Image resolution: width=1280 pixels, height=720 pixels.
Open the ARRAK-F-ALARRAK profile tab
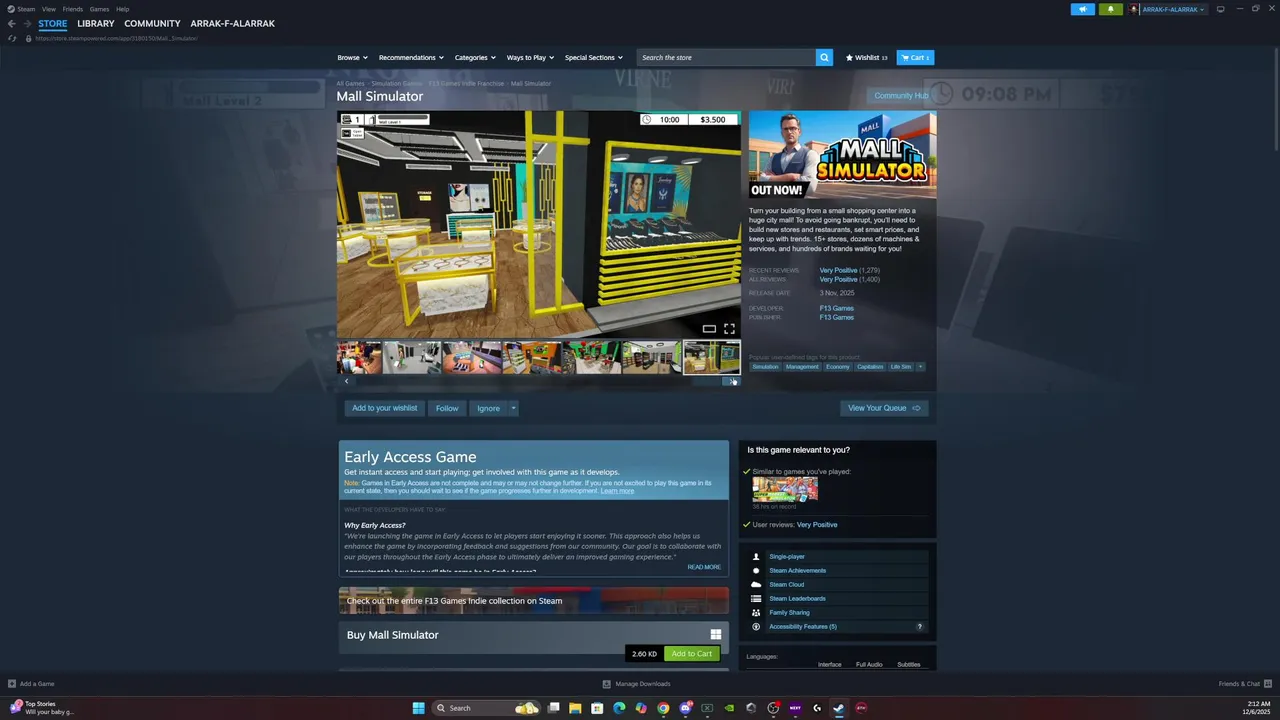click(232, 23)
